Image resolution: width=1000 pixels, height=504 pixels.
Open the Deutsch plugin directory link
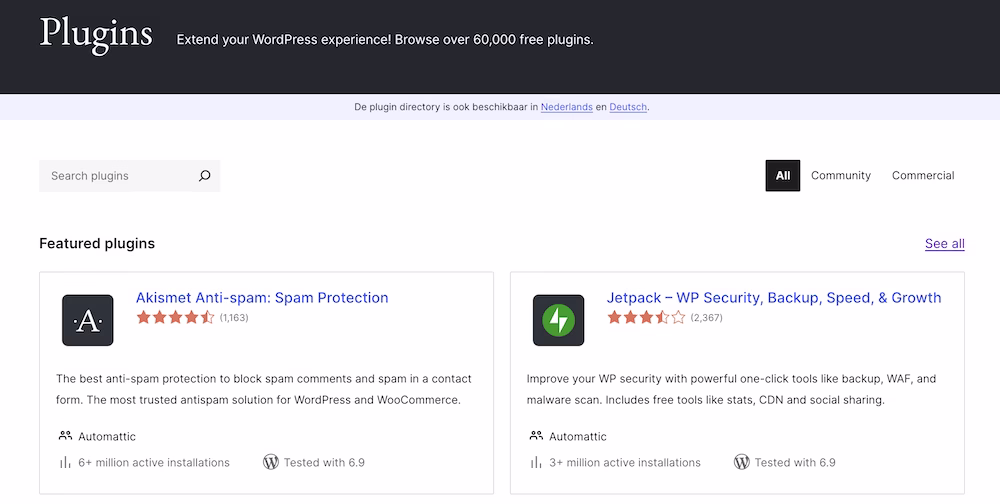click(628, 107)
